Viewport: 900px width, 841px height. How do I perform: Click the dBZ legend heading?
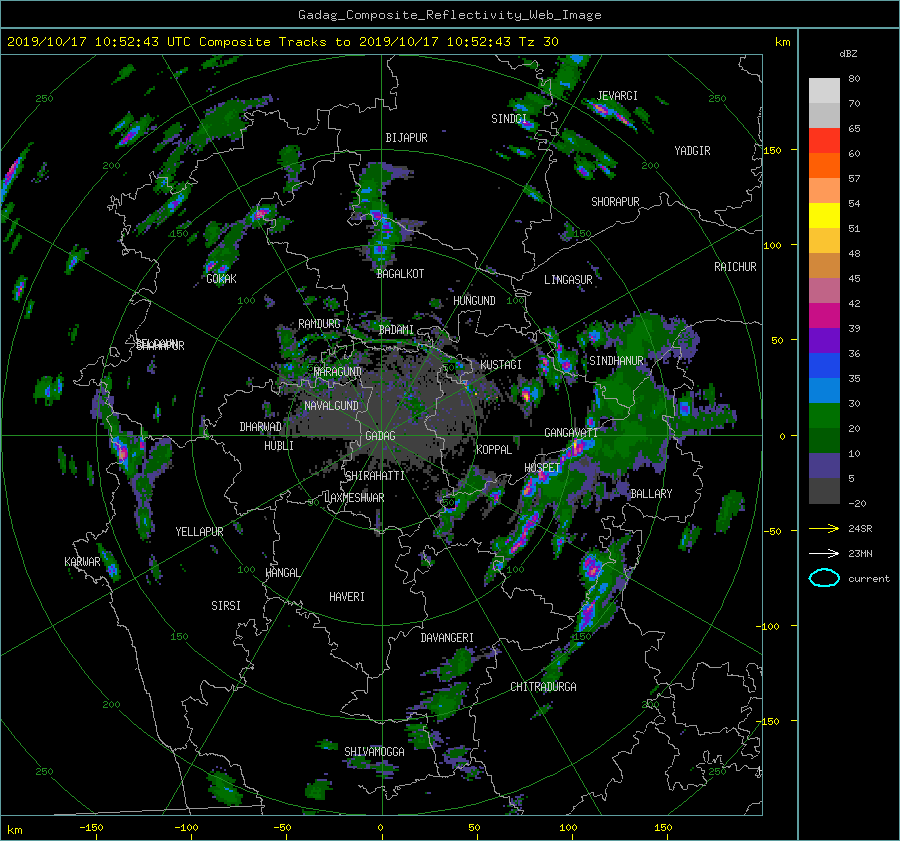coord(848,54)
